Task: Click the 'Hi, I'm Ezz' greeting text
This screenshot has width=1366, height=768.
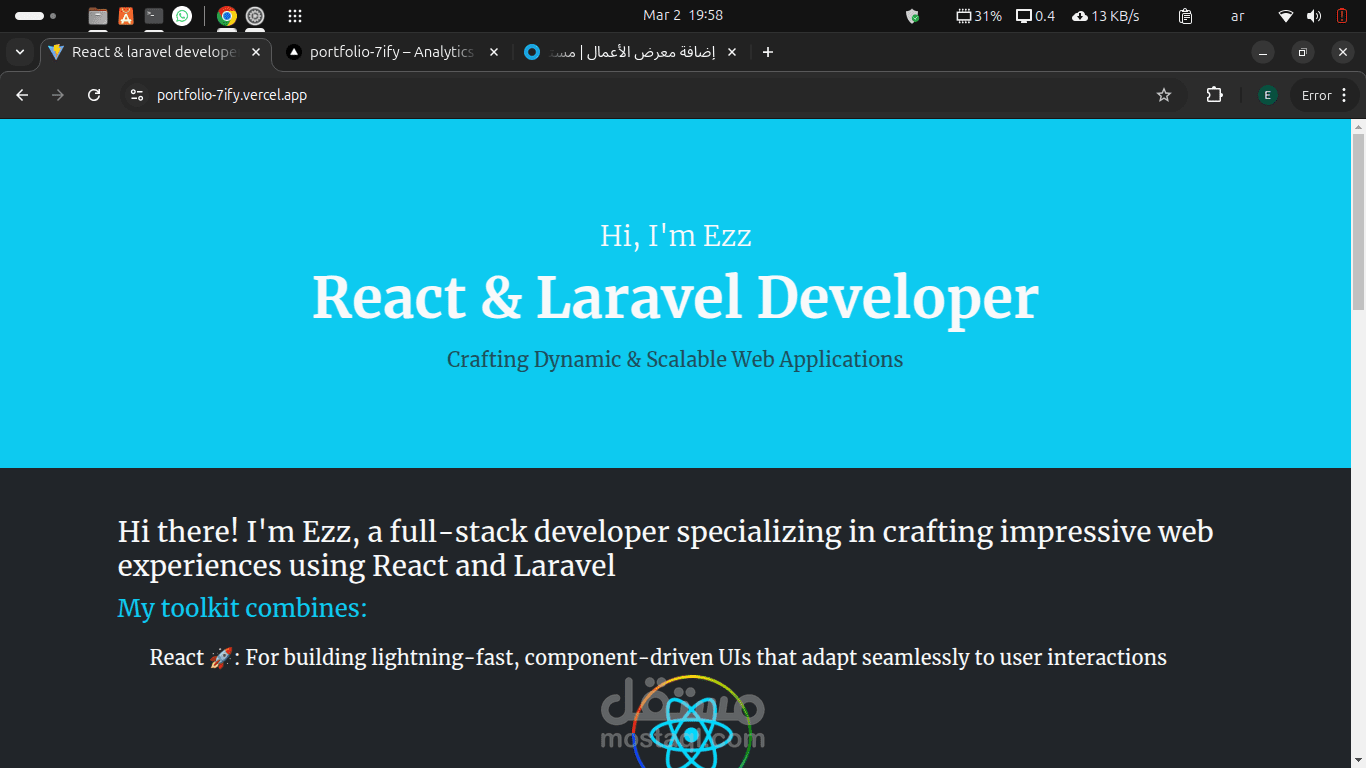Action: click(676, 236)
